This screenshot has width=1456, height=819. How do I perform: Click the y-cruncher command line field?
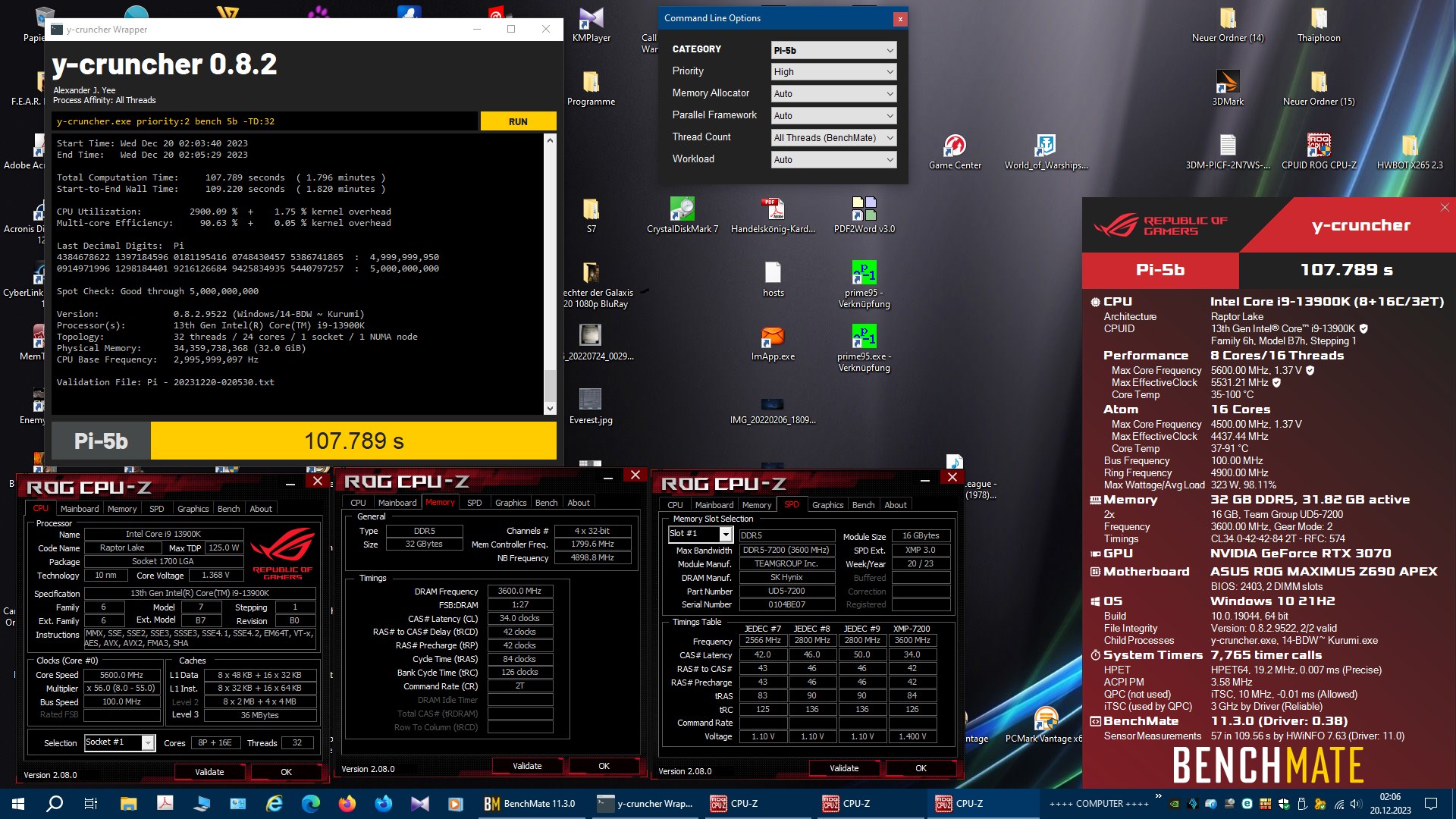coord(265,121)
